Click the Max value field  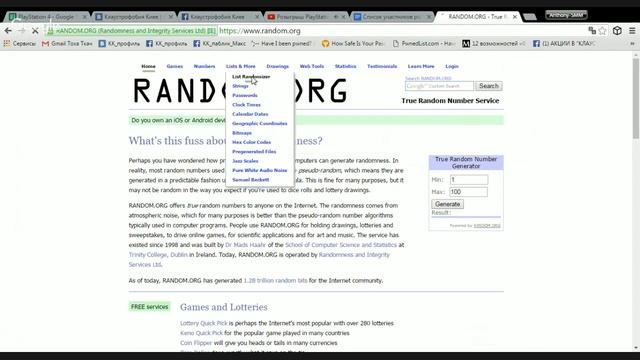[x=469, y=192]
